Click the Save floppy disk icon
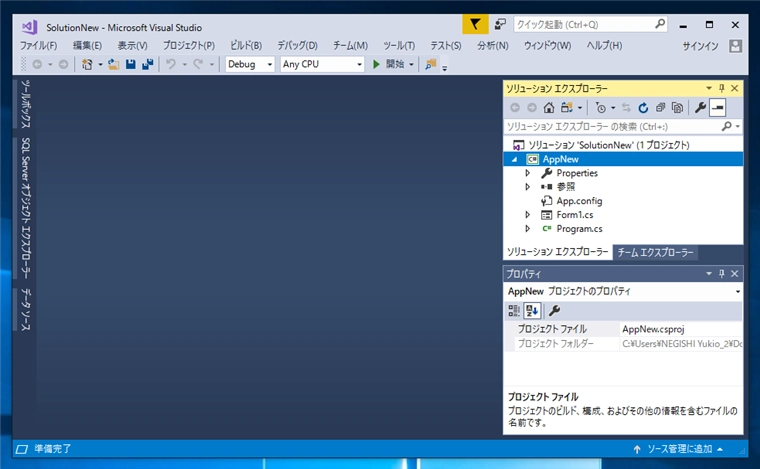 130,64
